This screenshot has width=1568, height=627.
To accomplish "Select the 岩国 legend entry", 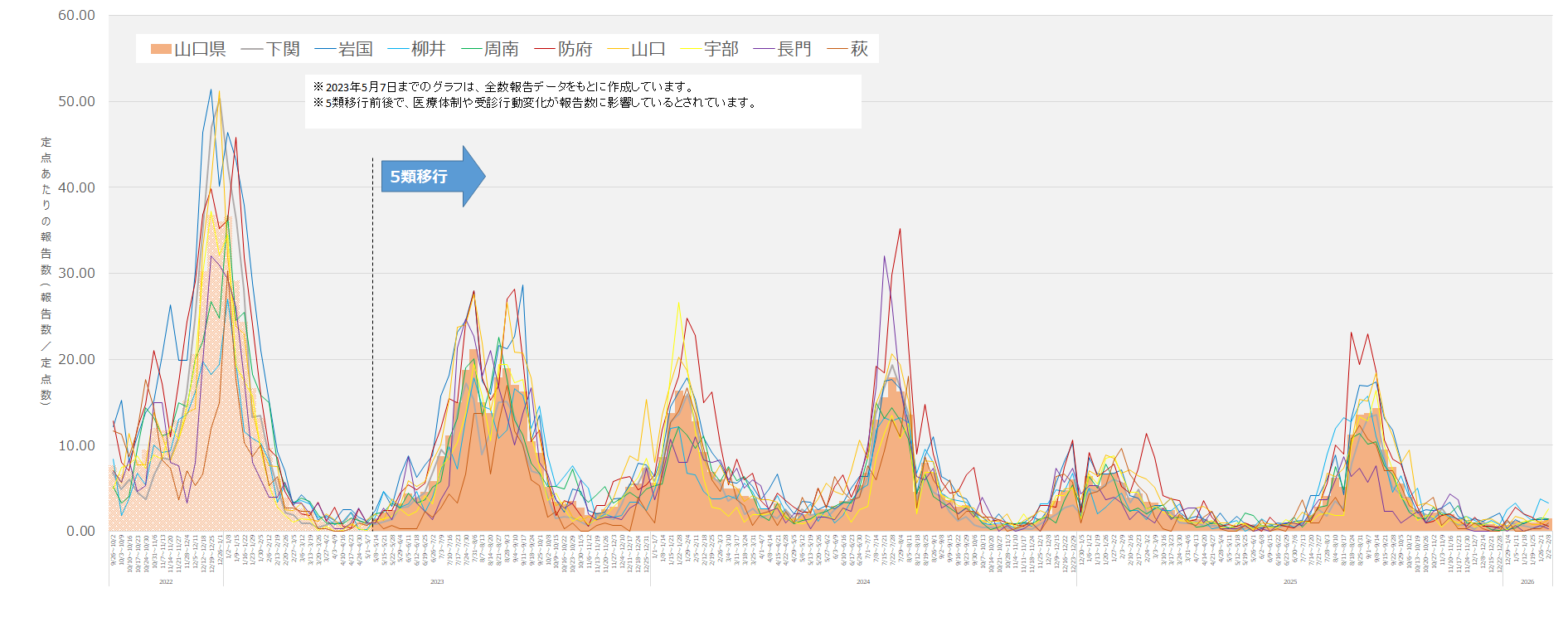I will coord(344,49).
